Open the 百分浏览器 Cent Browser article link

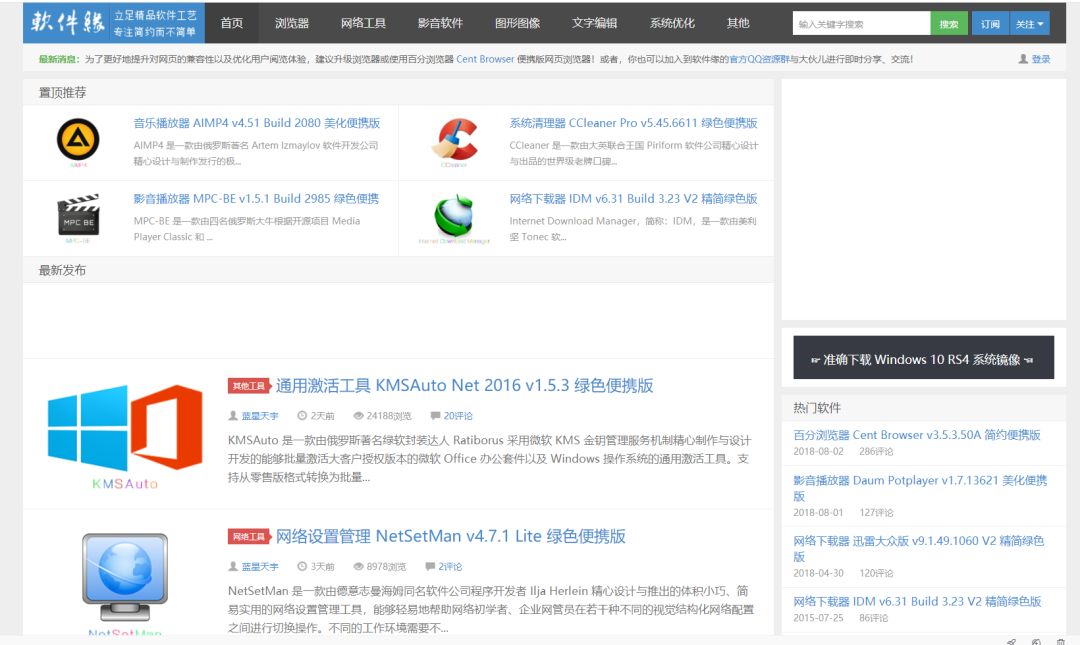[x=917, y=434]
